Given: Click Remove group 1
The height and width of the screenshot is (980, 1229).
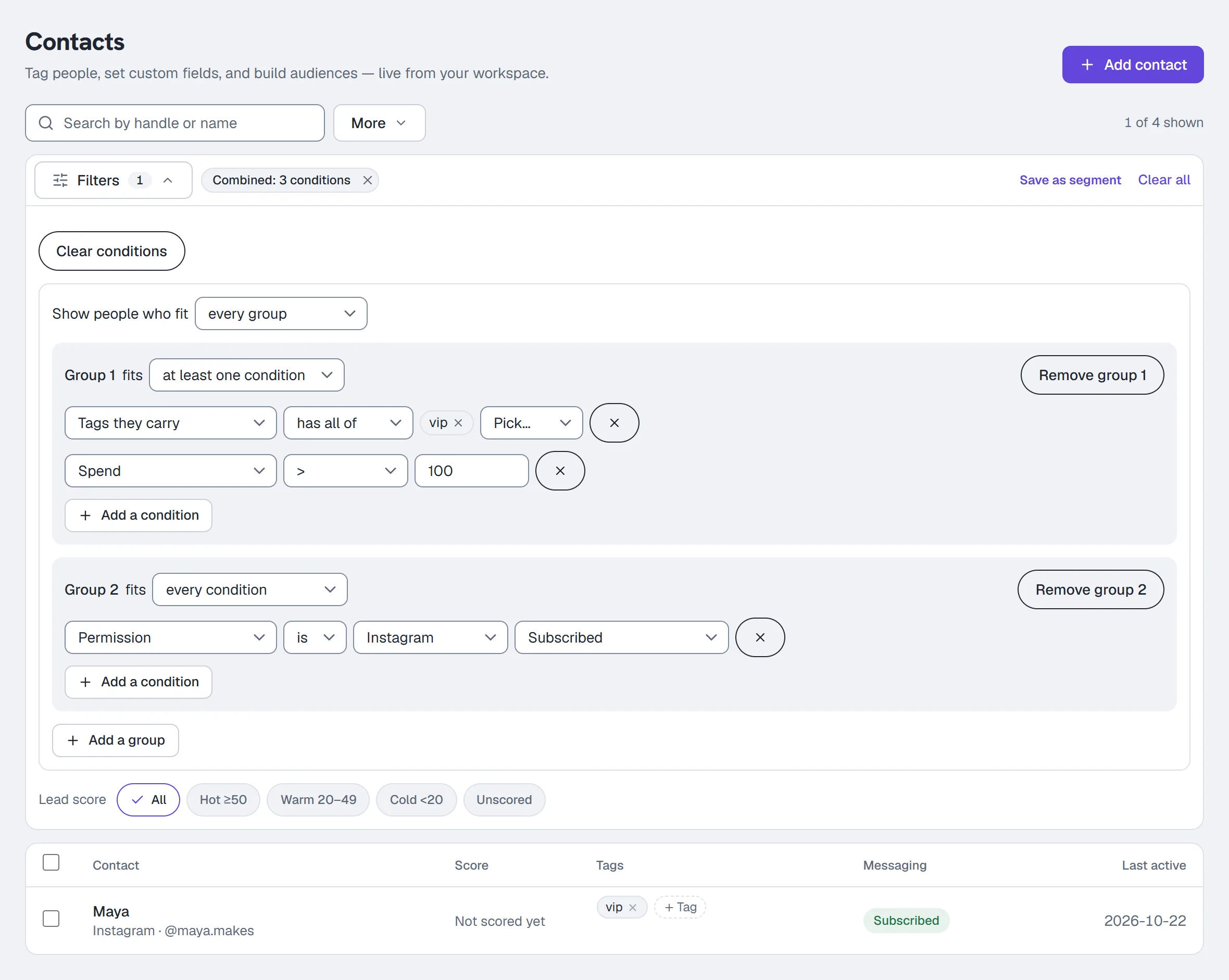Looking at the screenshot, I should [1092, 375].
